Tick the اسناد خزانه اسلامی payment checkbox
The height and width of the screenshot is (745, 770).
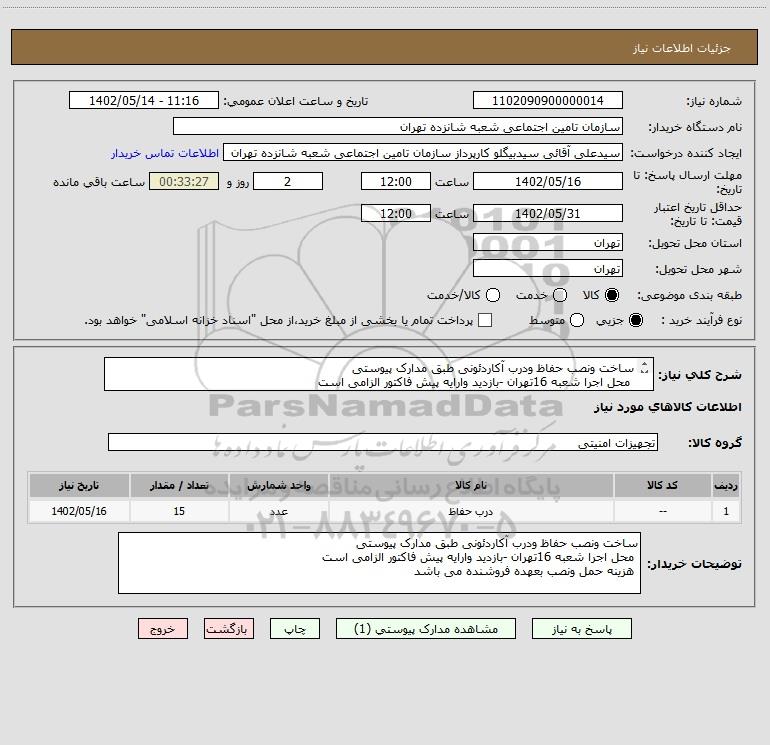(485, 320)
